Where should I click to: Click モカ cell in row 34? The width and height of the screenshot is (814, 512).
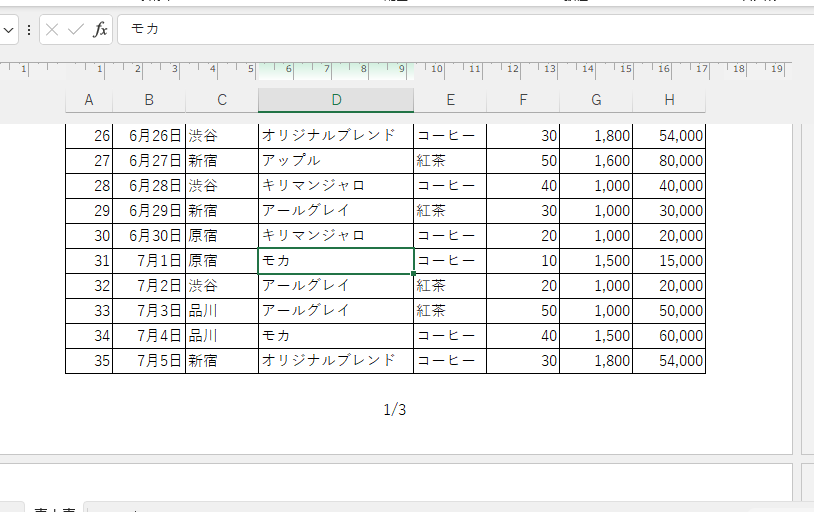[x=336, y=335]
